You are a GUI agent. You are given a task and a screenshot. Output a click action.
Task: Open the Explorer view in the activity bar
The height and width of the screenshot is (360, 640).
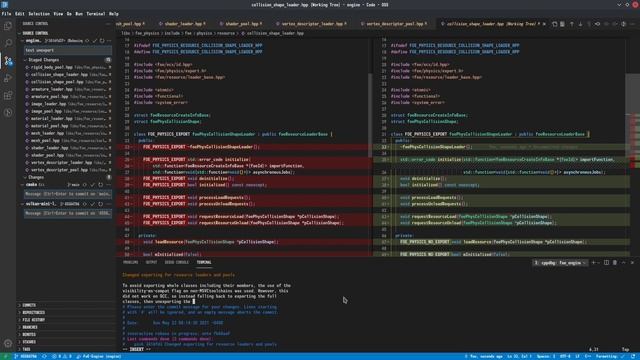coord(8,26)
